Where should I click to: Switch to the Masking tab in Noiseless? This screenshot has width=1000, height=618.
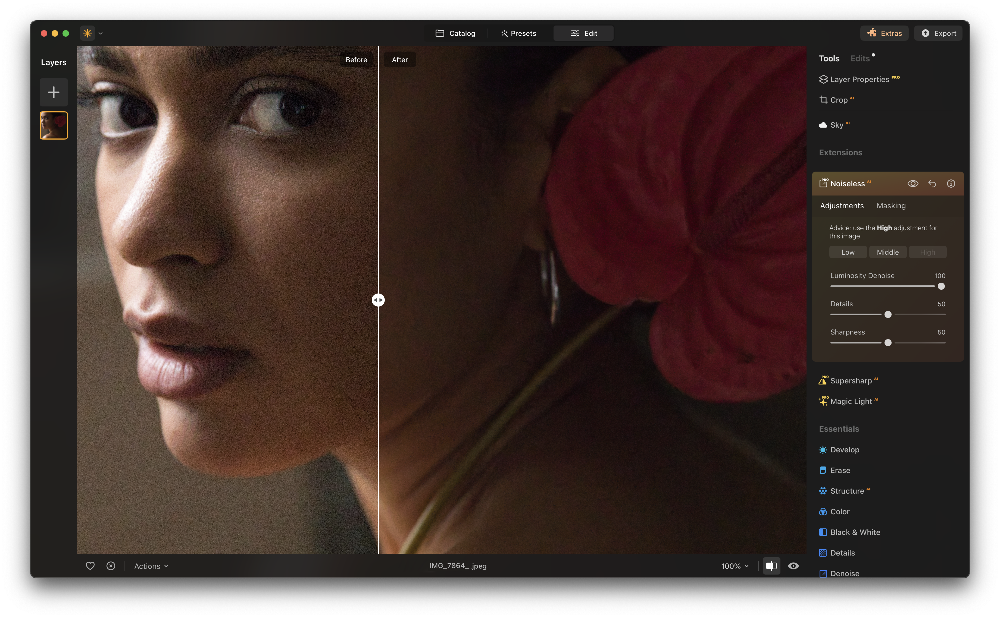(890, 206)
